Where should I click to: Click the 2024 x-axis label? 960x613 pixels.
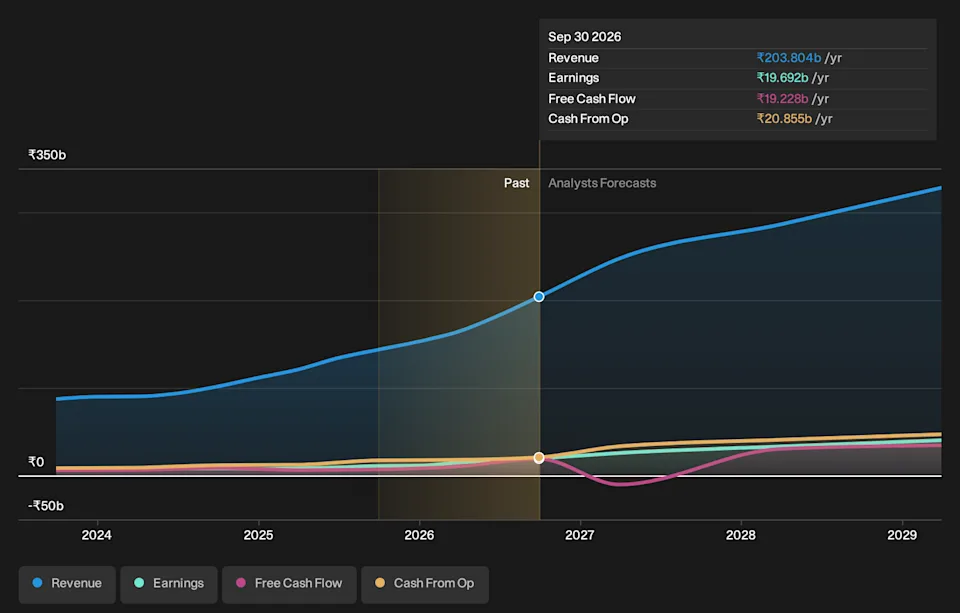click(97, 535)
